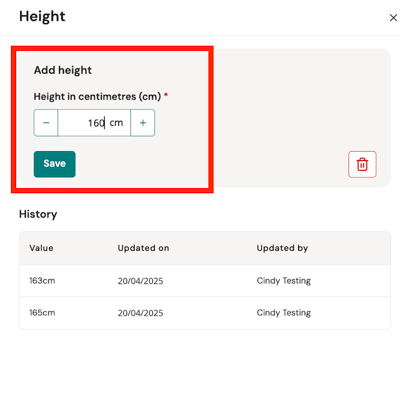Viewport: 400px width, 393px height.
Task: Click the minus button to decrease height
Action: pos(46,123)
